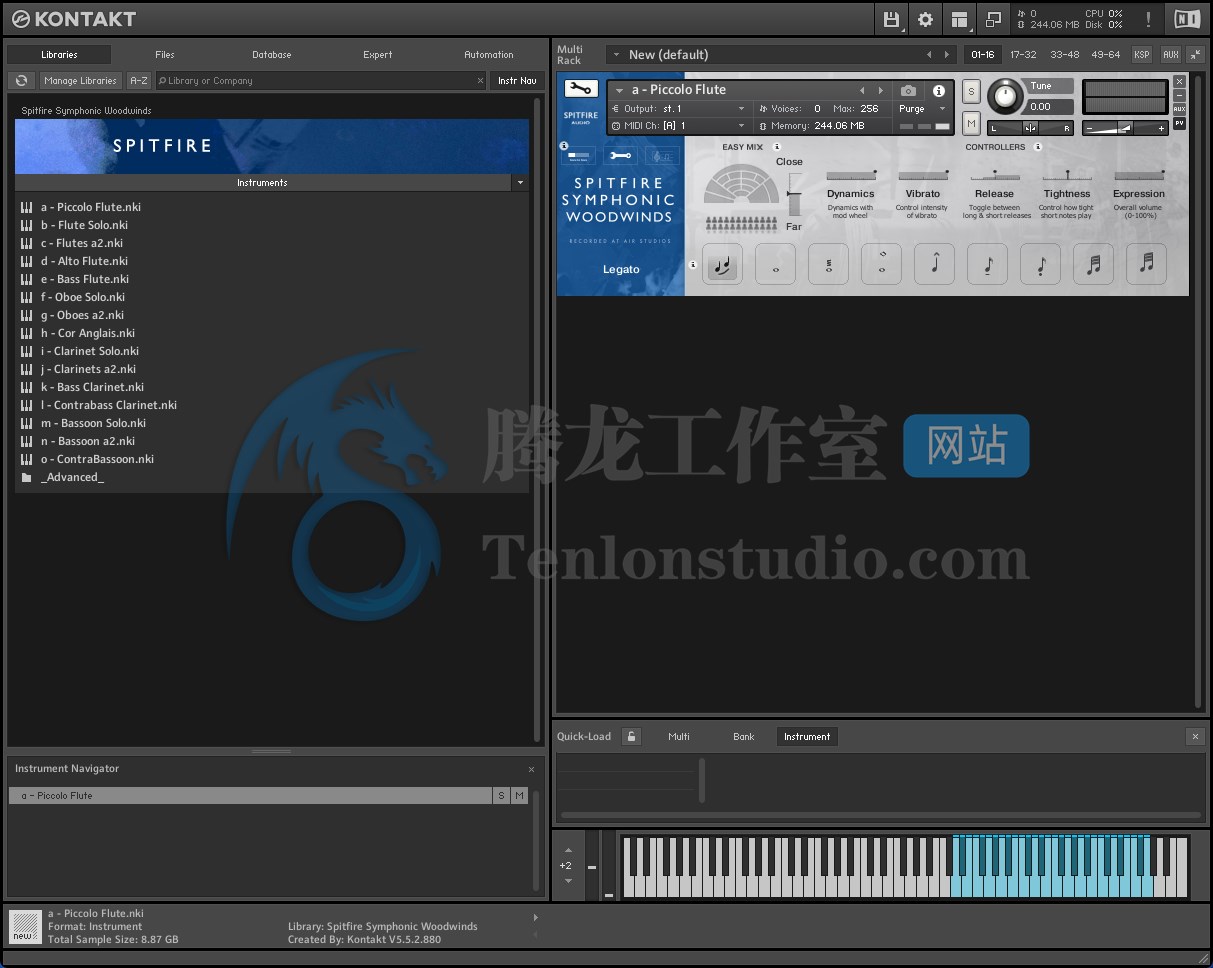Click the info icon beside the camera
The image size is (1213, 968).
click(938, 90)
